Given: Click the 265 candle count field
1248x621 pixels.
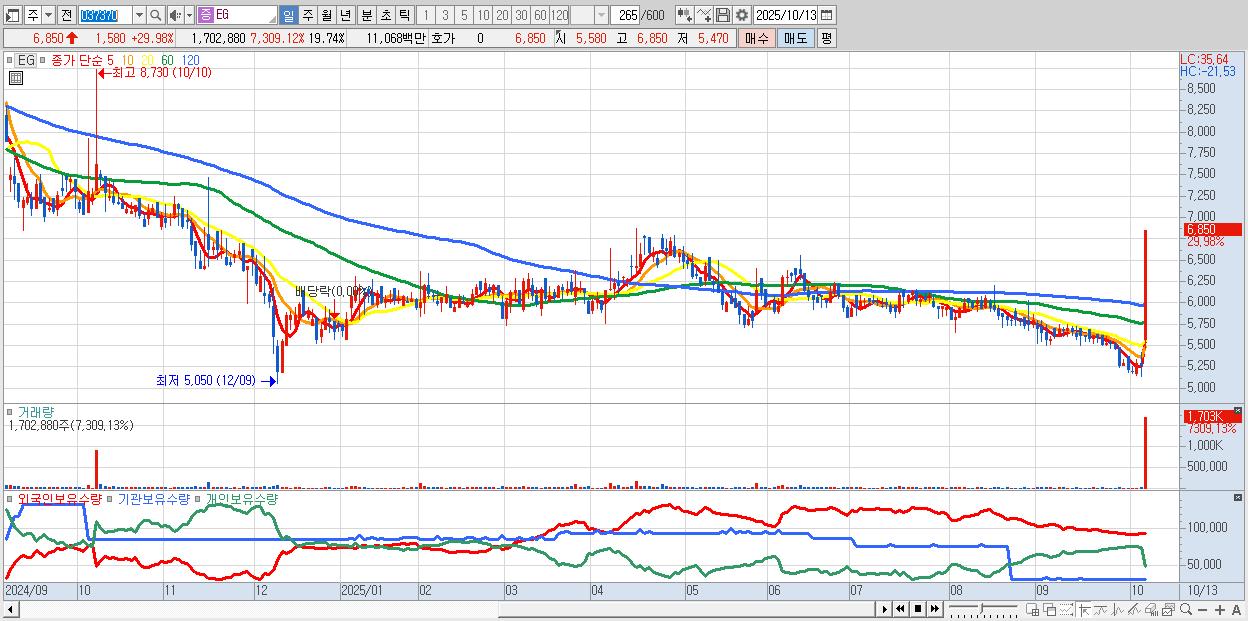Looking at the screenshot, I should [625, 15].
